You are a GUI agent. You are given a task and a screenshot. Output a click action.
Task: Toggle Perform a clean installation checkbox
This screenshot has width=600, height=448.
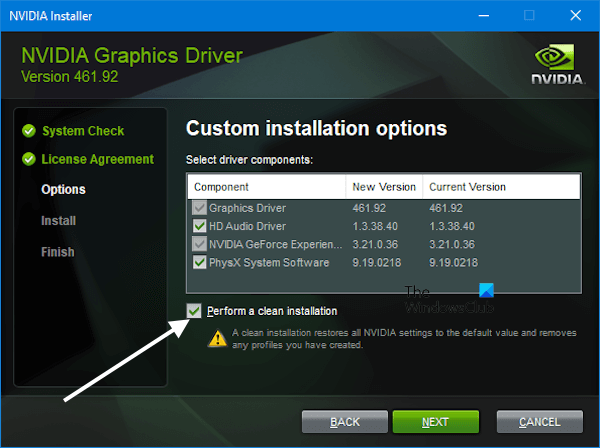tap(194, 311)
